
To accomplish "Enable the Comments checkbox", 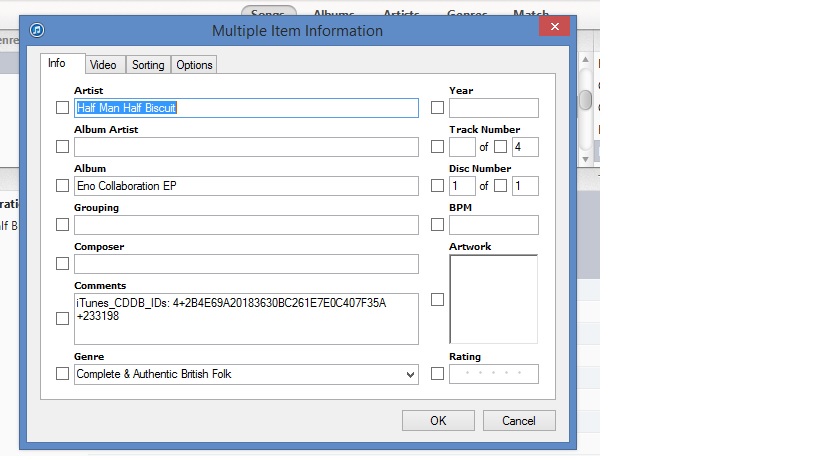I will tap(62, 319).
